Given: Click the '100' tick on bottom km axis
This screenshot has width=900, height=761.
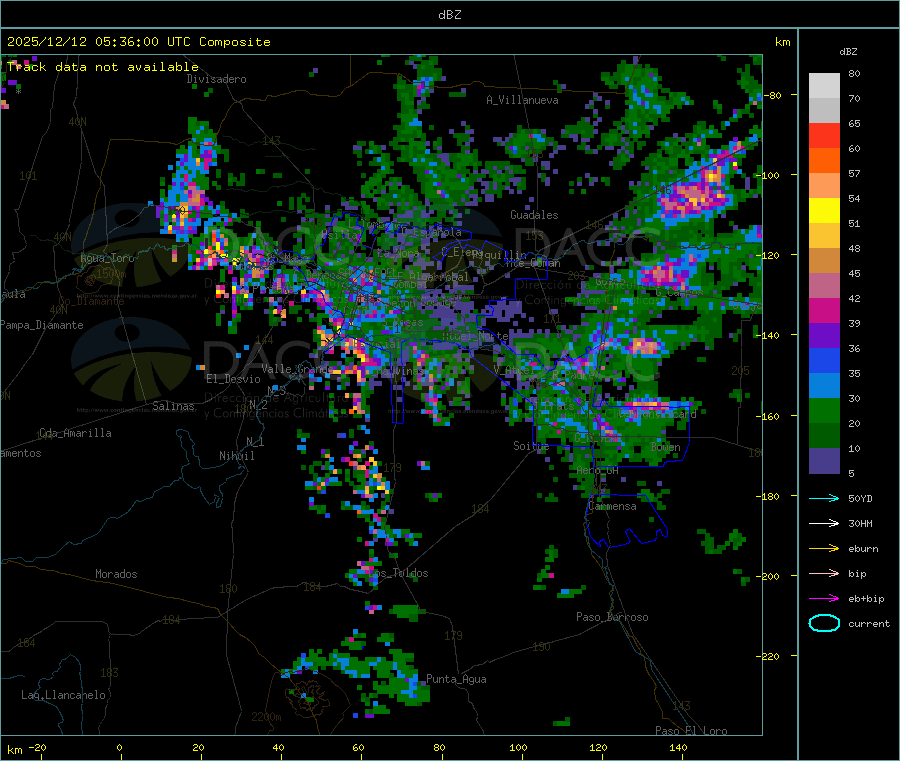Looking at the screenshot, I should [x=518, y=747].
